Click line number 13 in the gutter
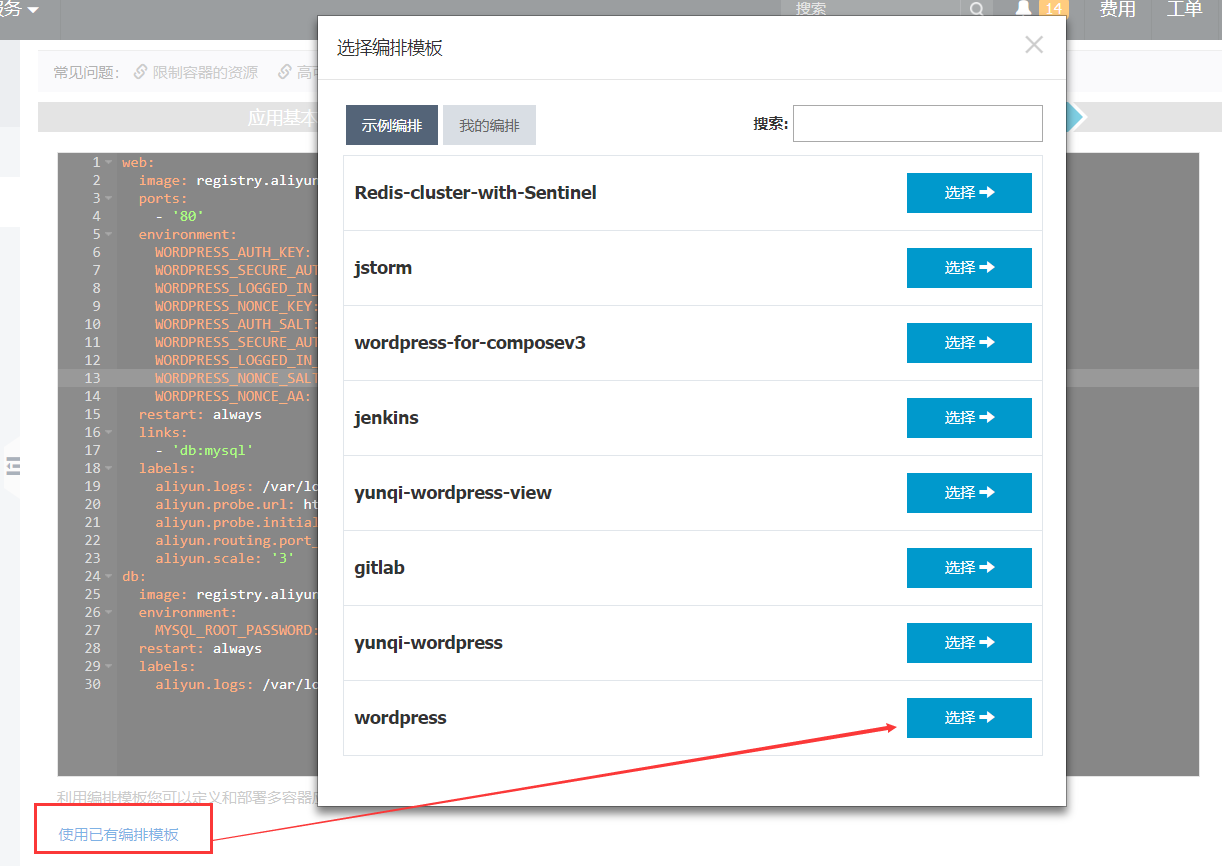 (92, 378)
